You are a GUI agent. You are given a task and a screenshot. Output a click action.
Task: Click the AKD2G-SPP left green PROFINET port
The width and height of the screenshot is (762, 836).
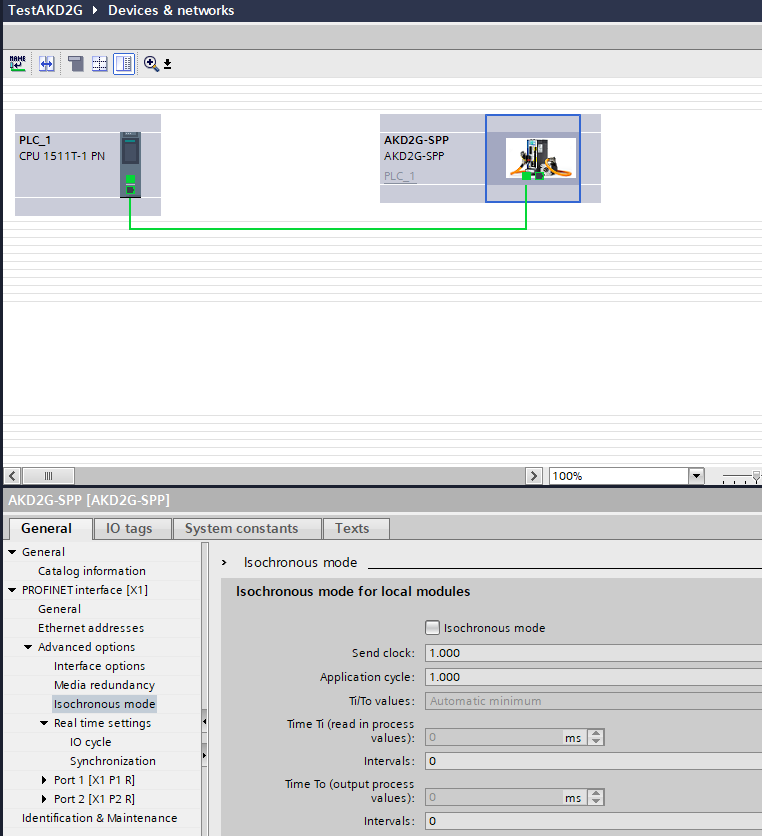[x=527, y=175]
